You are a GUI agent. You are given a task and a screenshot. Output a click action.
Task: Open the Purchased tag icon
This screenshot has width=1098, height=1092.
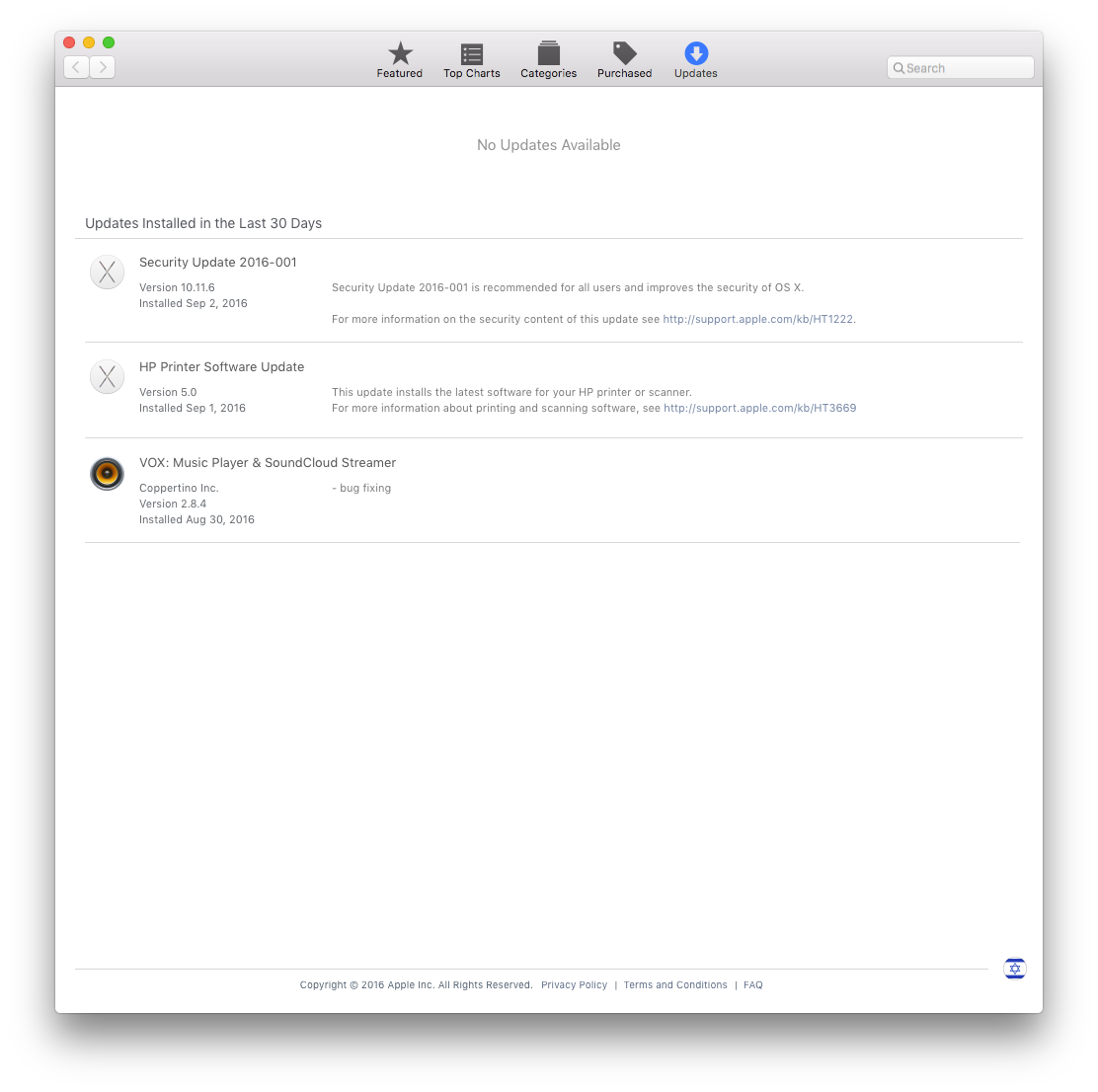coord(625,53)
